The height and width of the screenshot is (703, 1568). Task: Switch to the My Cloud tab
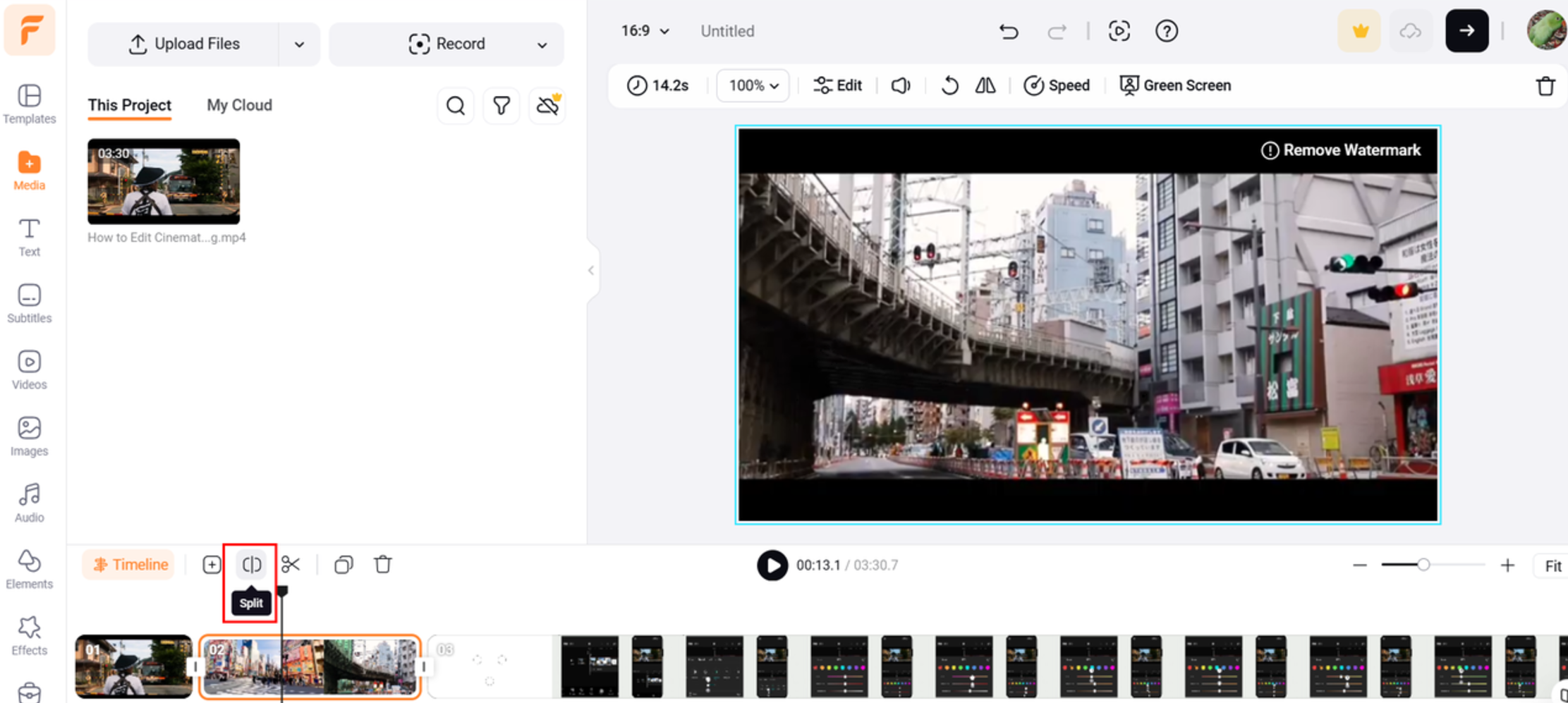tap(239, 105)
